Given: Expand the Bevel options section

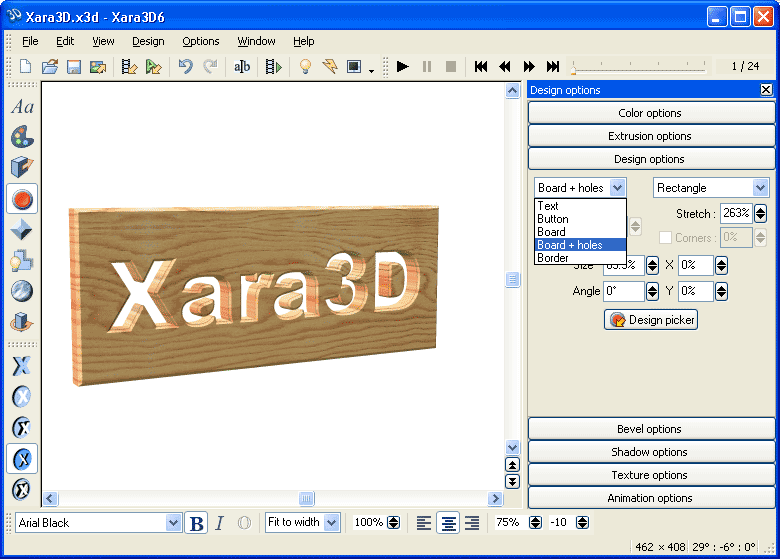Looking at the screenshot, I should pyautogui.click(x=650, y=429).
